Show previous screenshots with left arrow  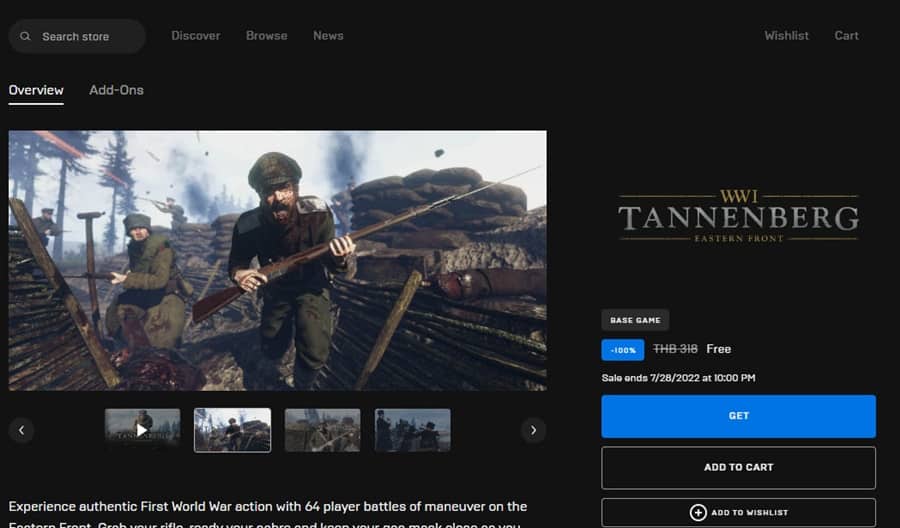tap(21, 430)
